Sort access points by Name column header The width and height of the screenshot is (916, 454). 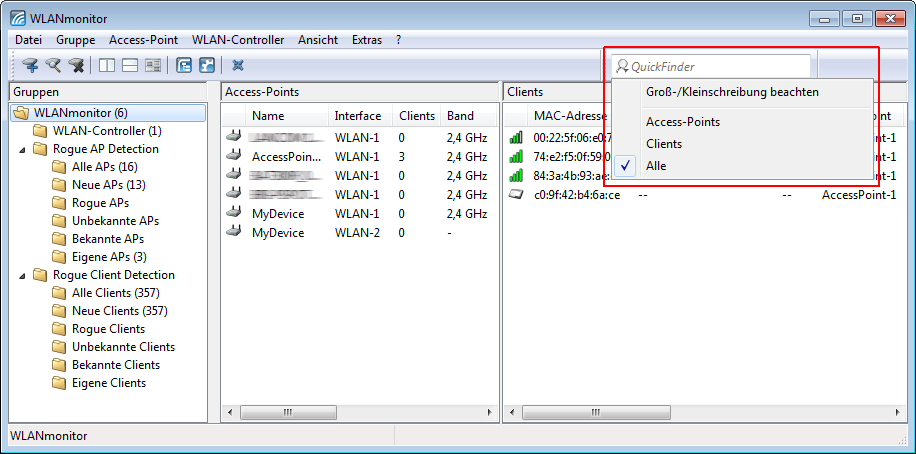267,116
